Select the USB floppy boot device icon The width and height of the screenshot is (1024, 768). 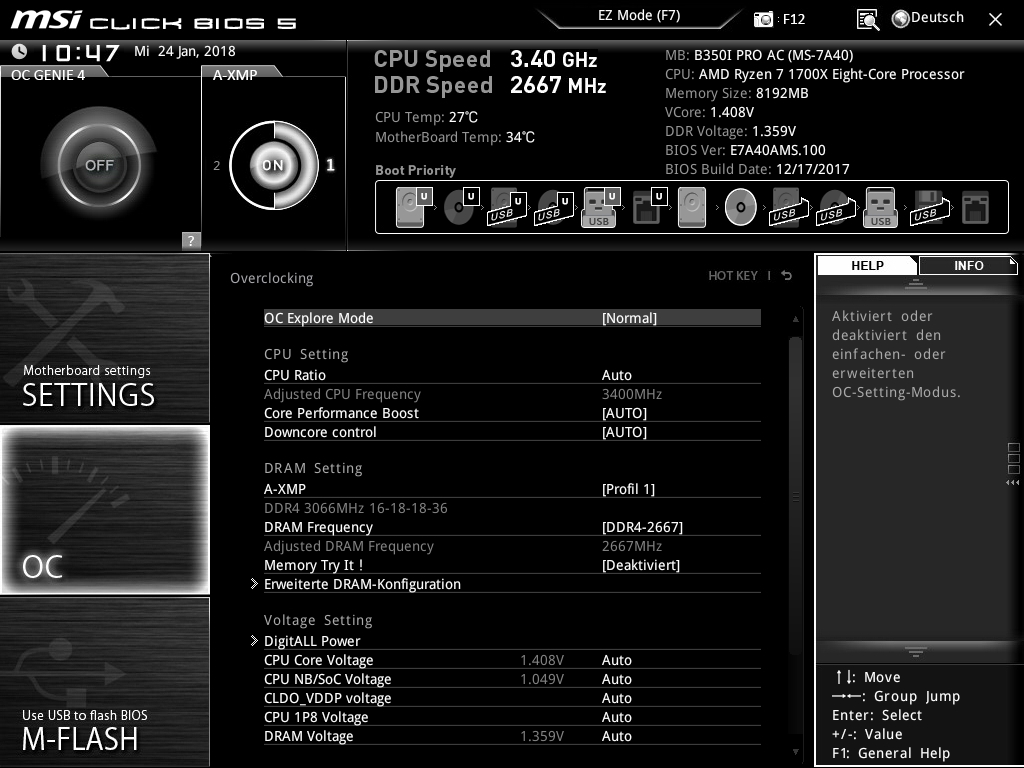click(x=929, y=207)
